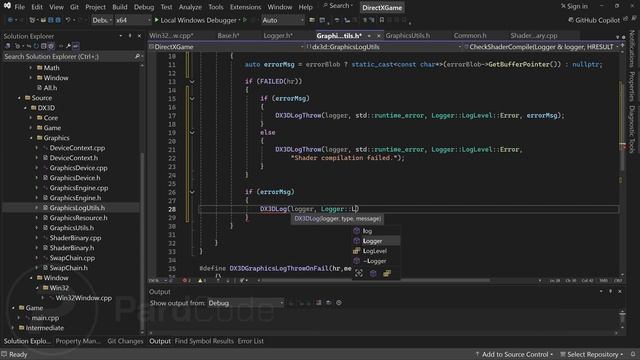Viewport: 640px width, 360px height.
Task: Click the Start Without Debugging icon
Action: coord(245,20)
